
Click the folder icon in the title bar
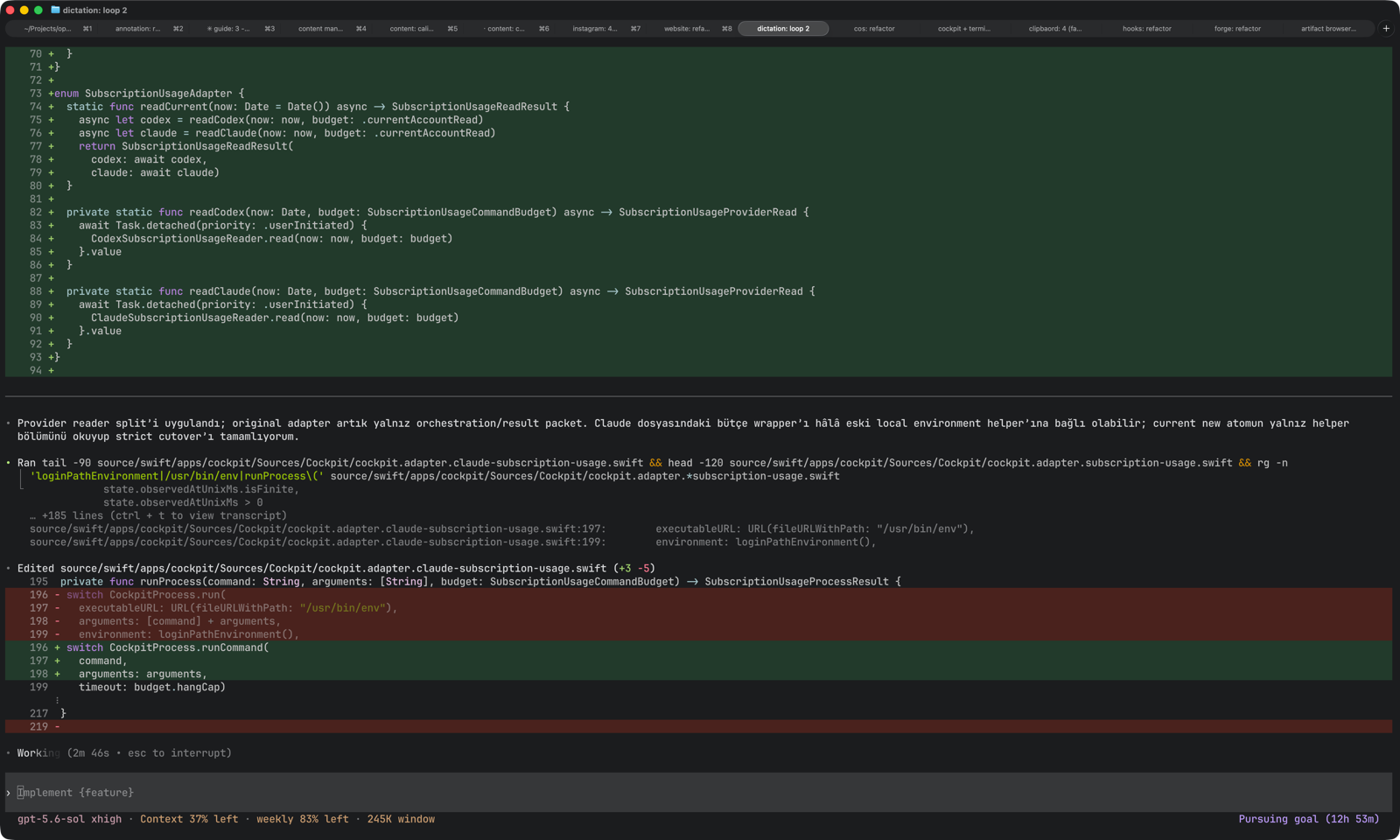click(55, 10)
